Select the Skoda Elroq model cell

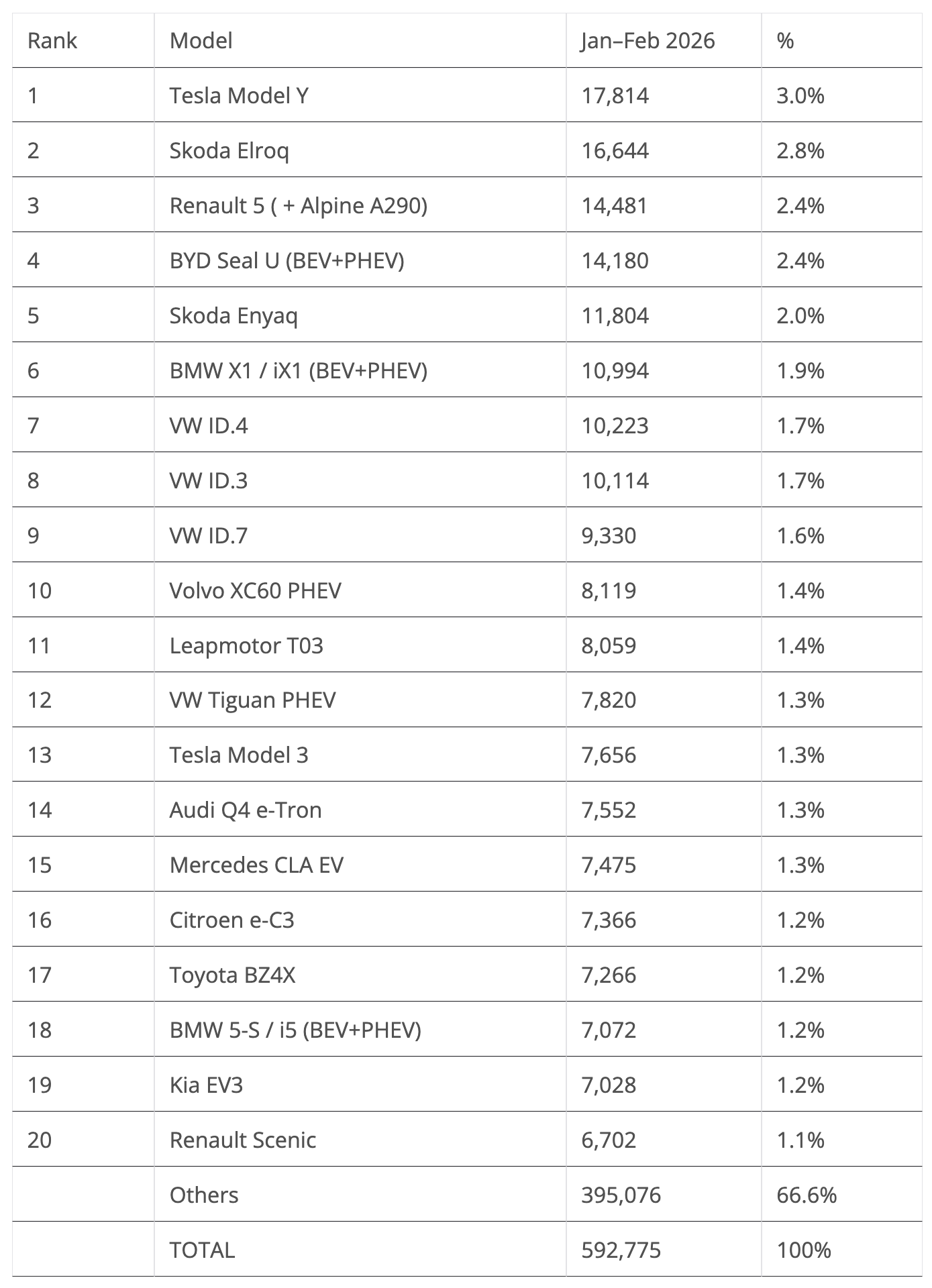[229, 150]
